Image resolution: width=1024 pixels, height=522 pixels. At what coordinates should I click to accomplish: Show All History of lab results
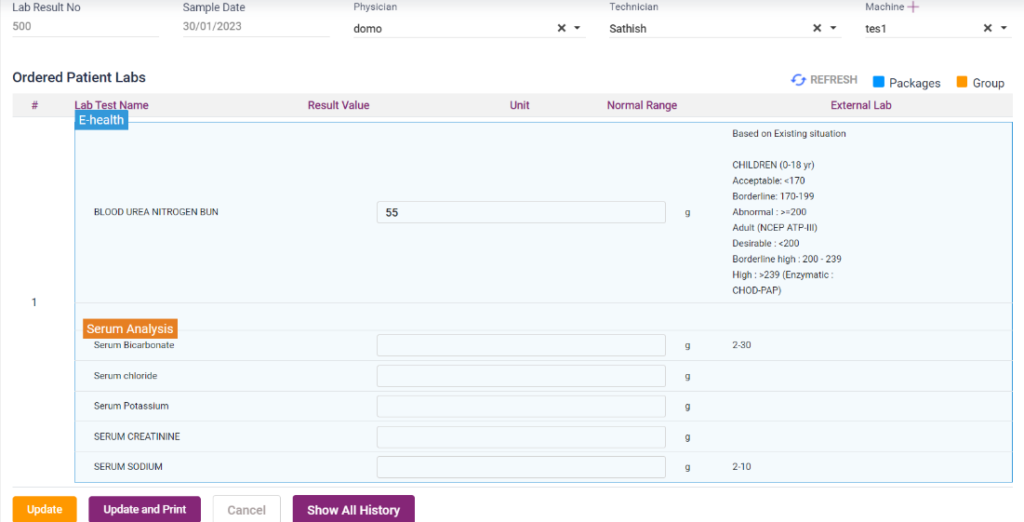[353, 510]
